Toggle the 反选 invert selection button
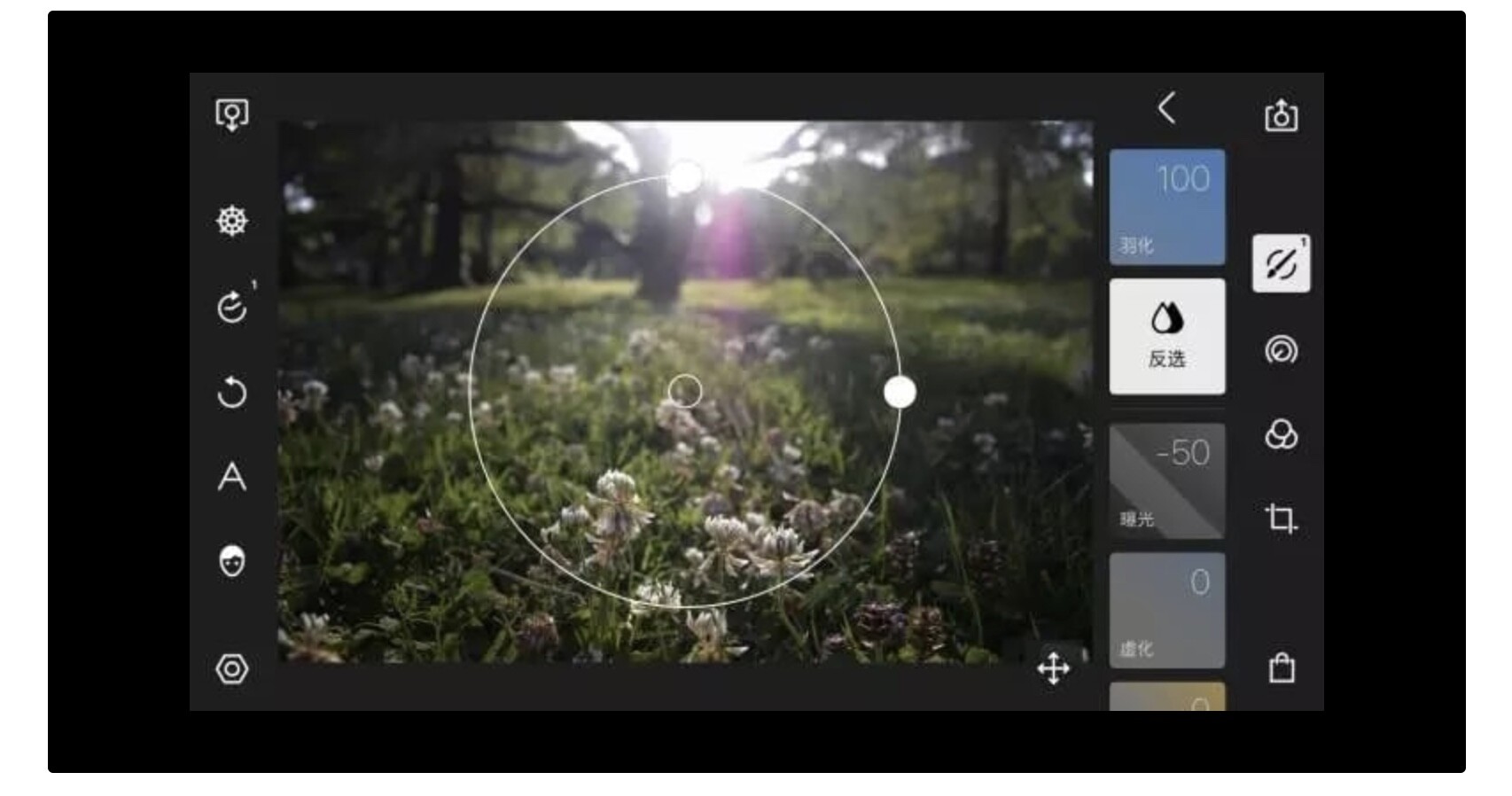The image size is (1512, 796). coord(1167,337)
